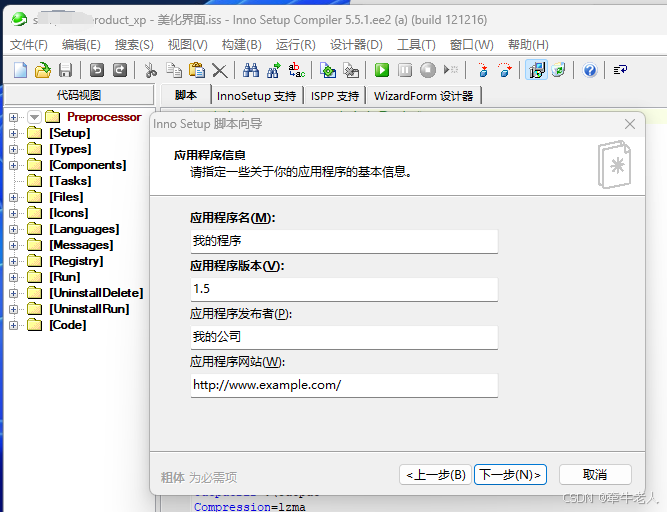The height and width of the screenshot is (512, 667).
Task: Click the Save floppy disk icon
Action: (x=65, y=70)
